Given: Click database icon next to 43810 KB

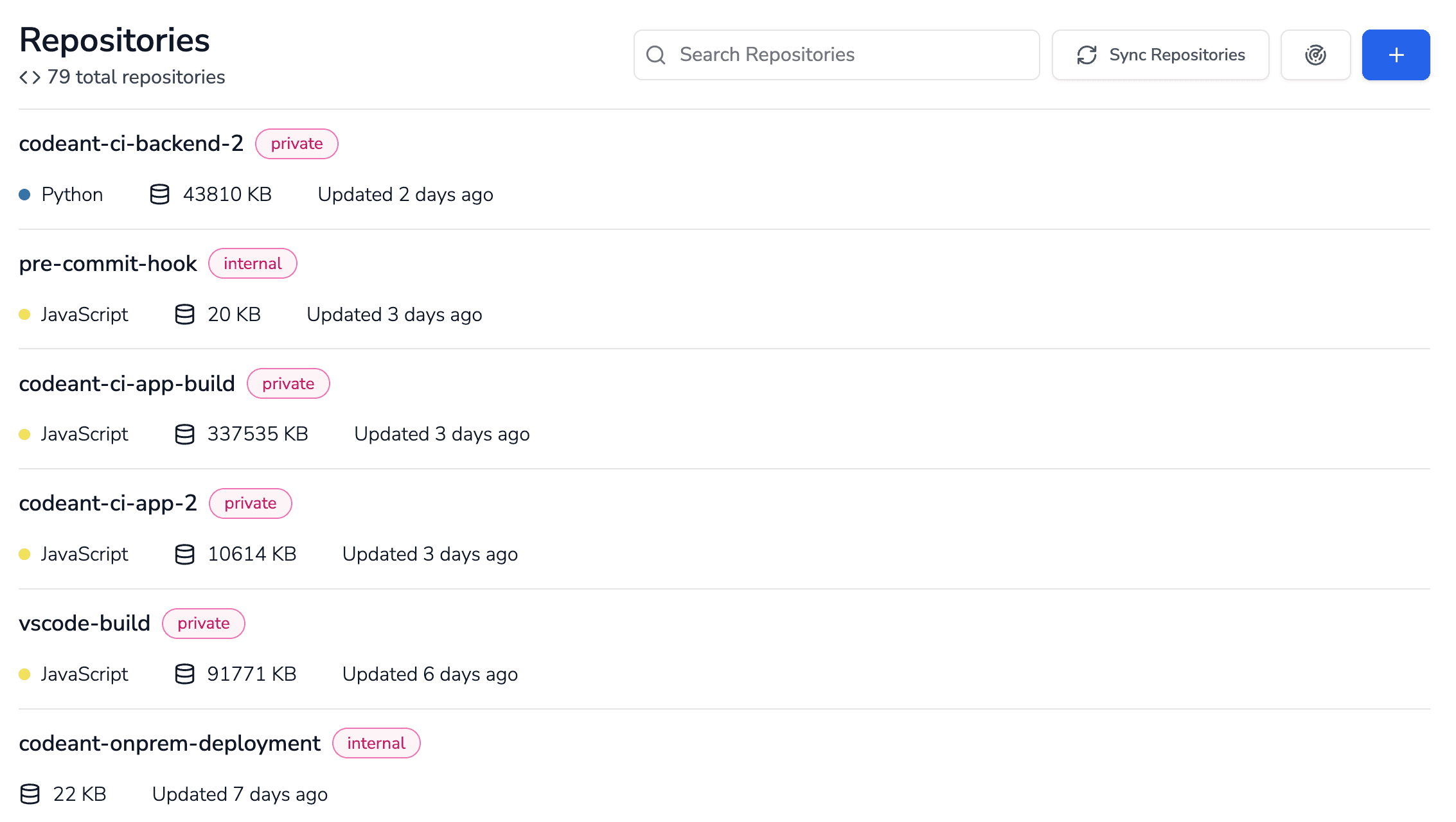Looking at the screenshot, I should 159,194.
